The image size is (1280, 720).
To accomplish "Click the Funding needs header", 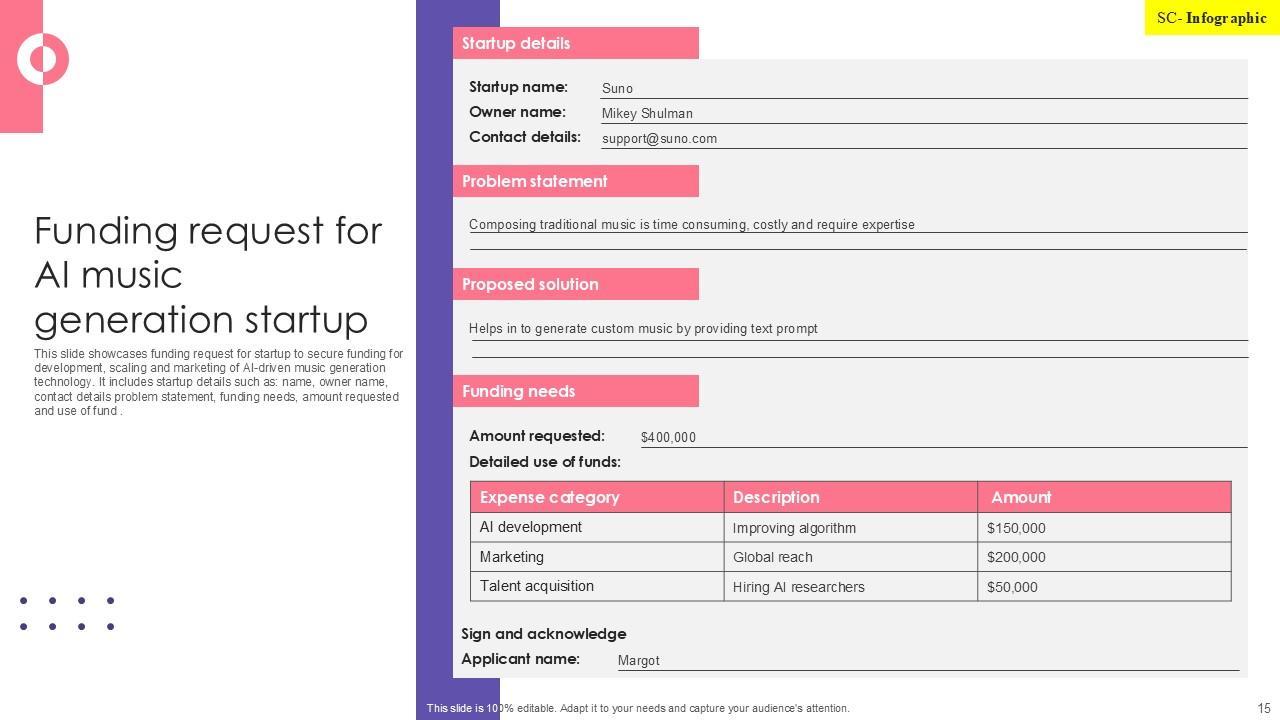I will (x=575, y=391).
